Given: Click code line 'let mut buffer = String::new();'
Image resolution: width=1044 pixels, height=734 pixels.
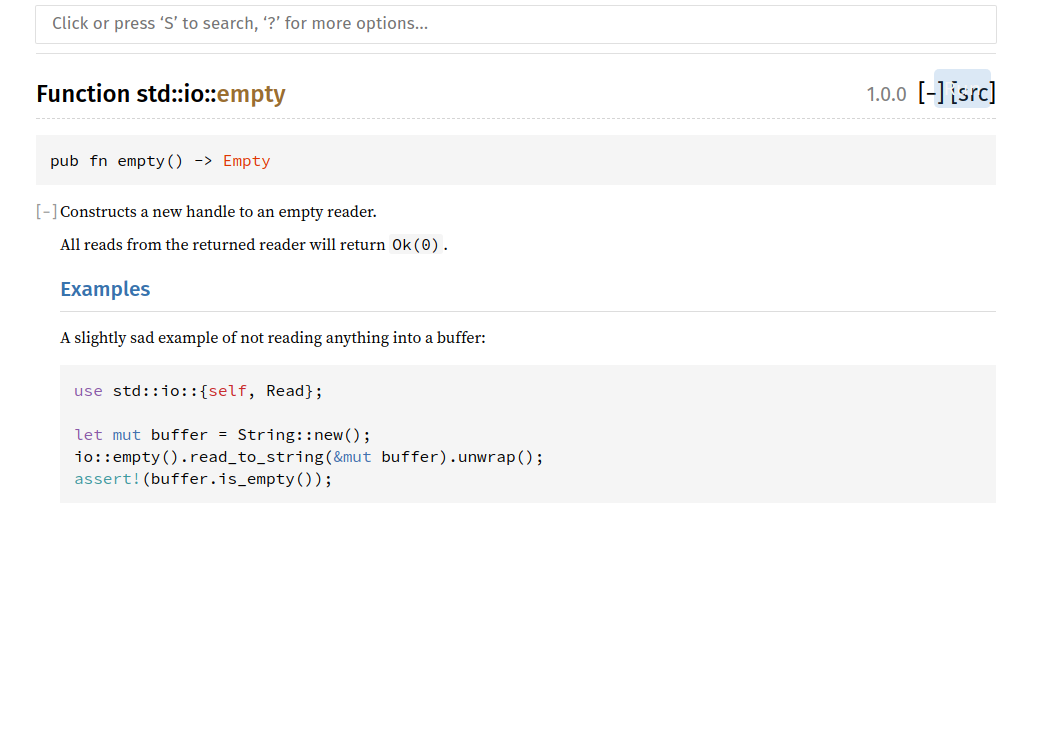Looking at the screenshot, I should pyautogui.click(x=222, y=435).
